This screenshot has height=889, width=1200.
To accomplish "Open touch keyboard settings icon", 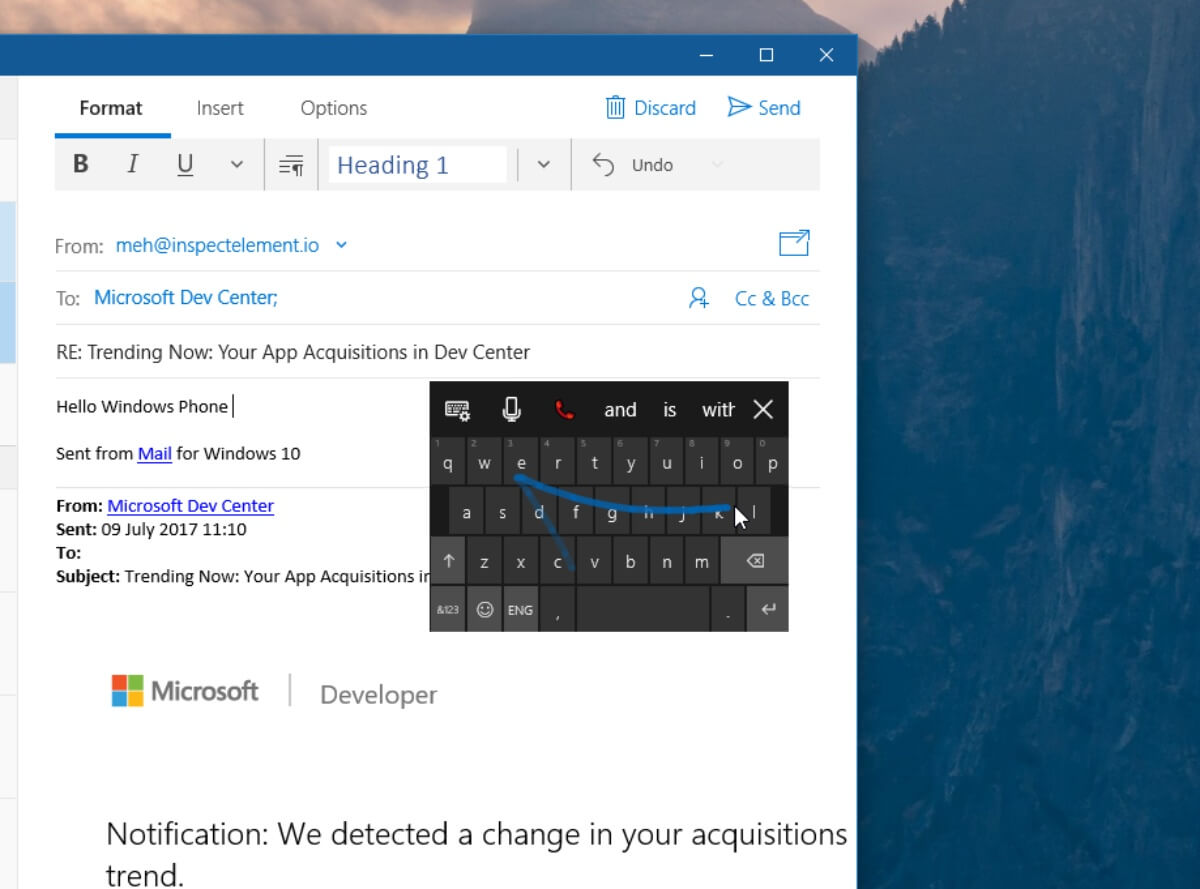I will pyautogui.click(x=457, y=409).
